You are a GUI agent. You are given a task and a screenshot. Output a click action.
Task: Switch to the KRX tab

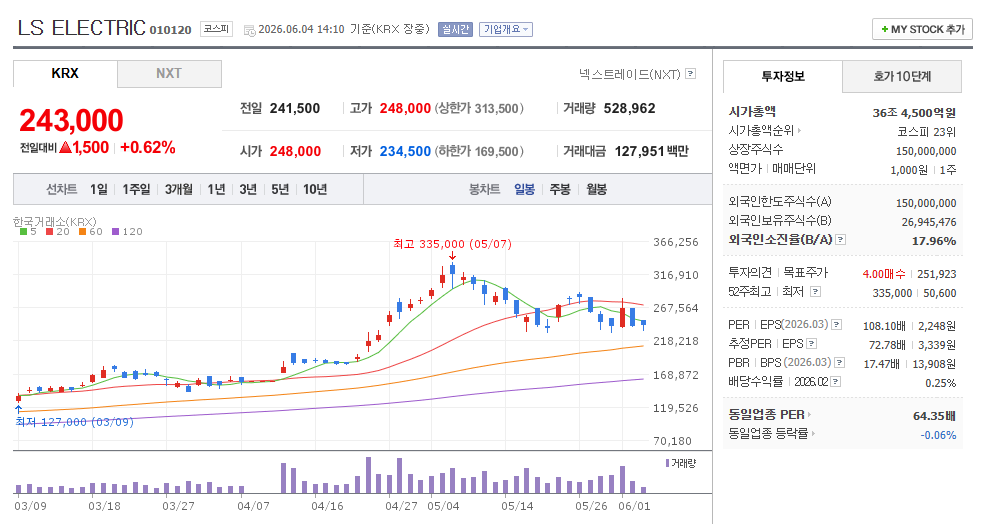tap(65, 73)
